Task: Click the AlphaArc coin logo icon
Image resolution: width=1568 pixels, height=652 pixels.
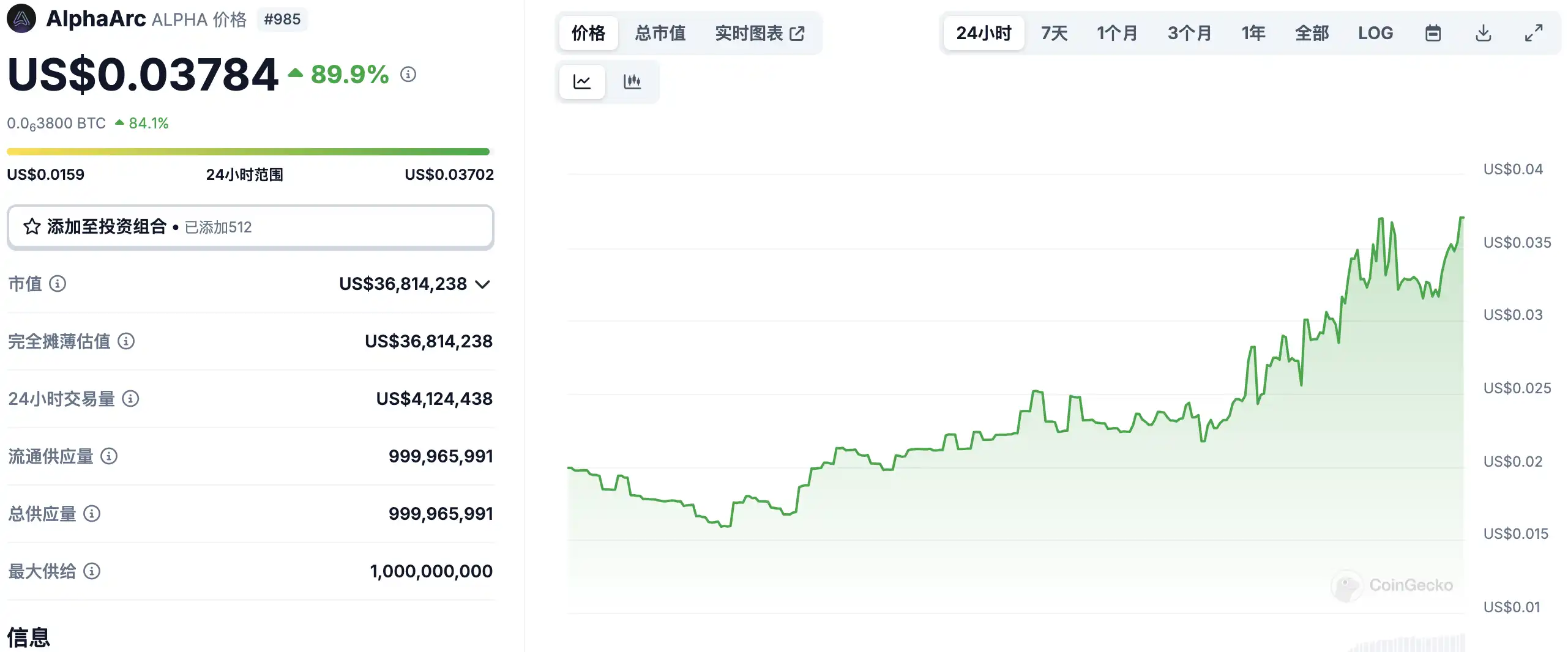Action: [21, 19]
